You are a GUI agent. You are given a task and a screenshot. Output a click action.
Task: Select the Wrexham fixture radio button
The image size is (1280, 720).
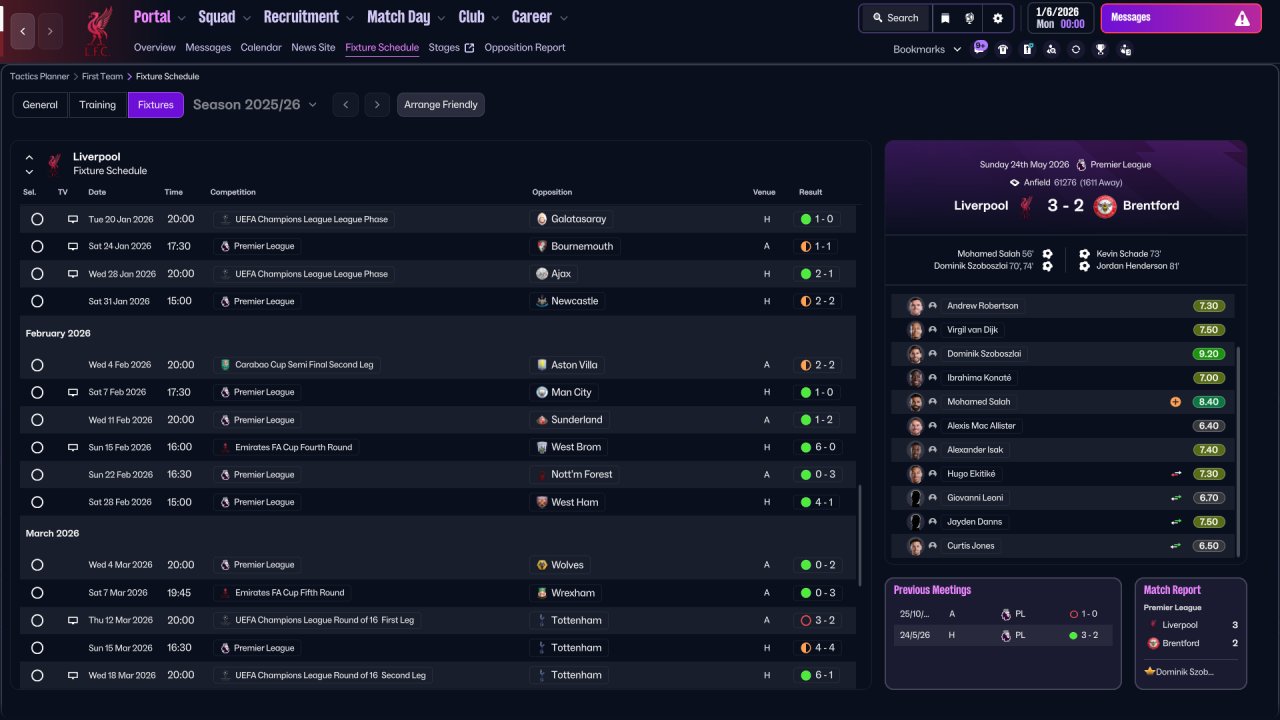coord(37,593)
